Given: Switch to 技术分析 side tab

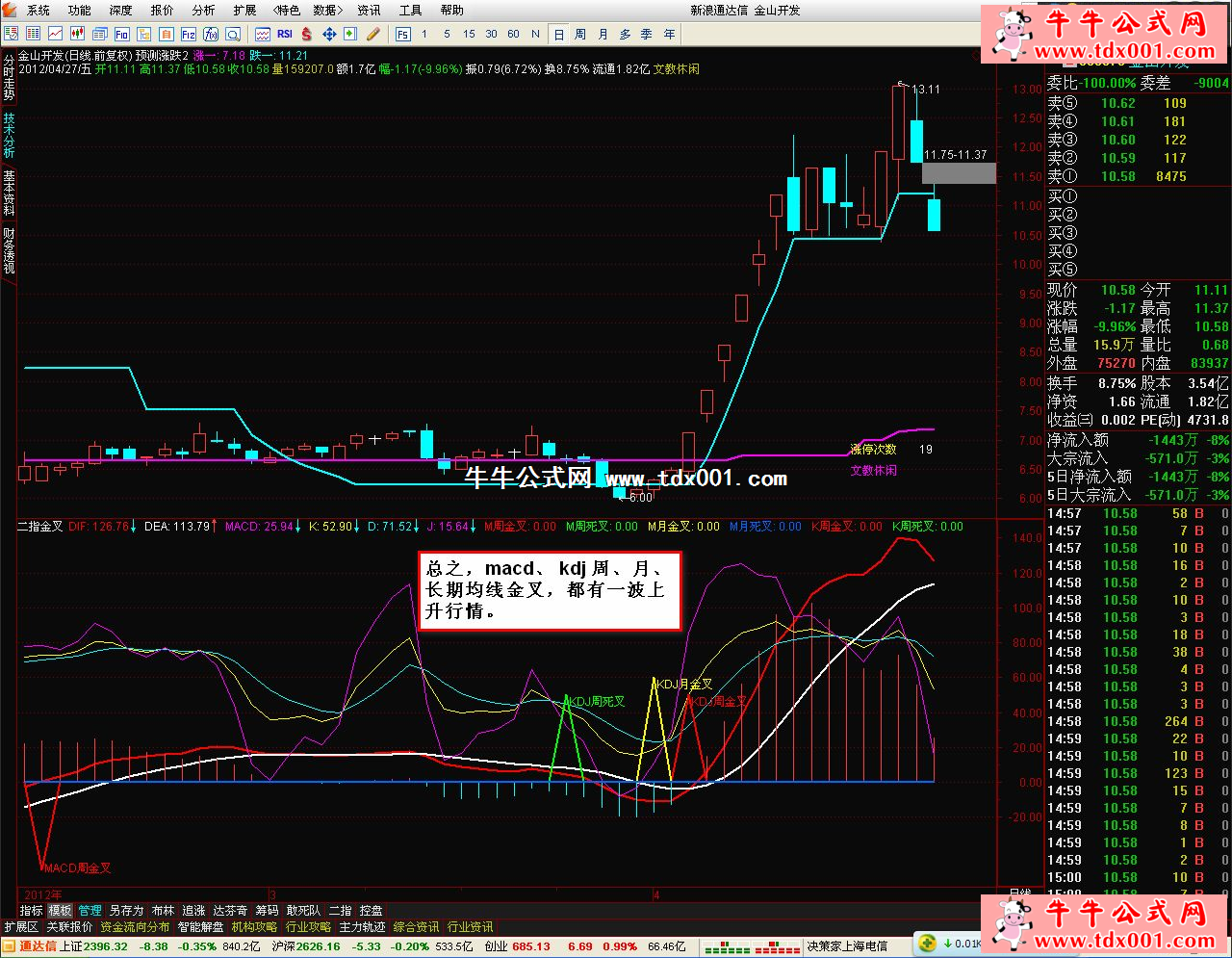Looking at the screenshot, I should (x=9, y=135).
